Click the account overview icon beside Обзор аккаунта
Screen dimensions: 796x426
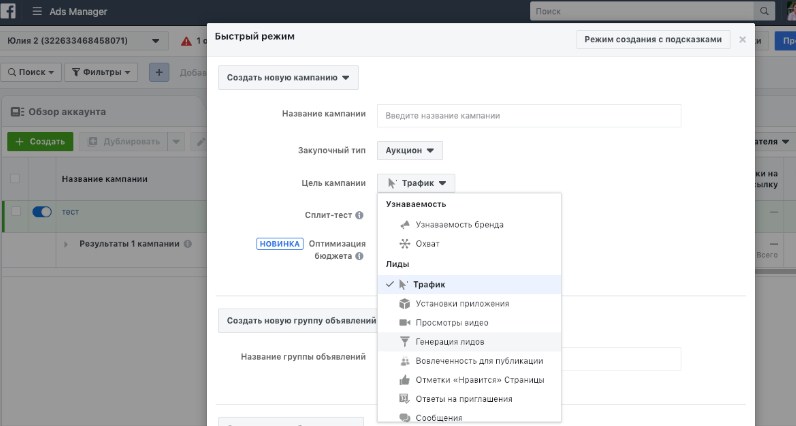coord(18,112)
